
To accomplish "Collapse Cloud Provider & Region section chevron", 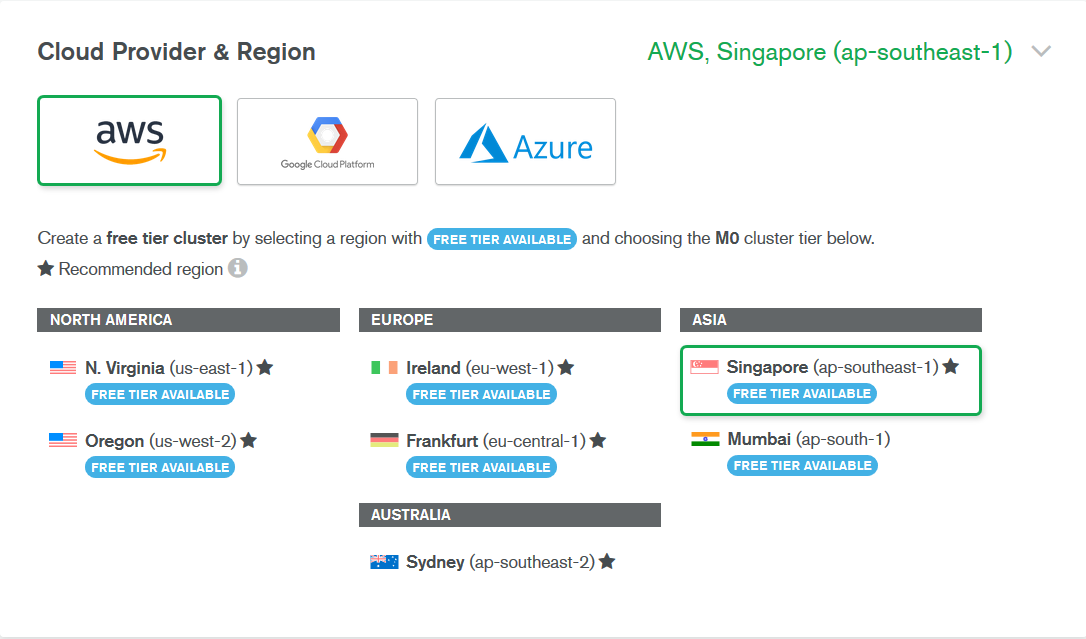I will pyautogui.click(x=1041, y=51).
